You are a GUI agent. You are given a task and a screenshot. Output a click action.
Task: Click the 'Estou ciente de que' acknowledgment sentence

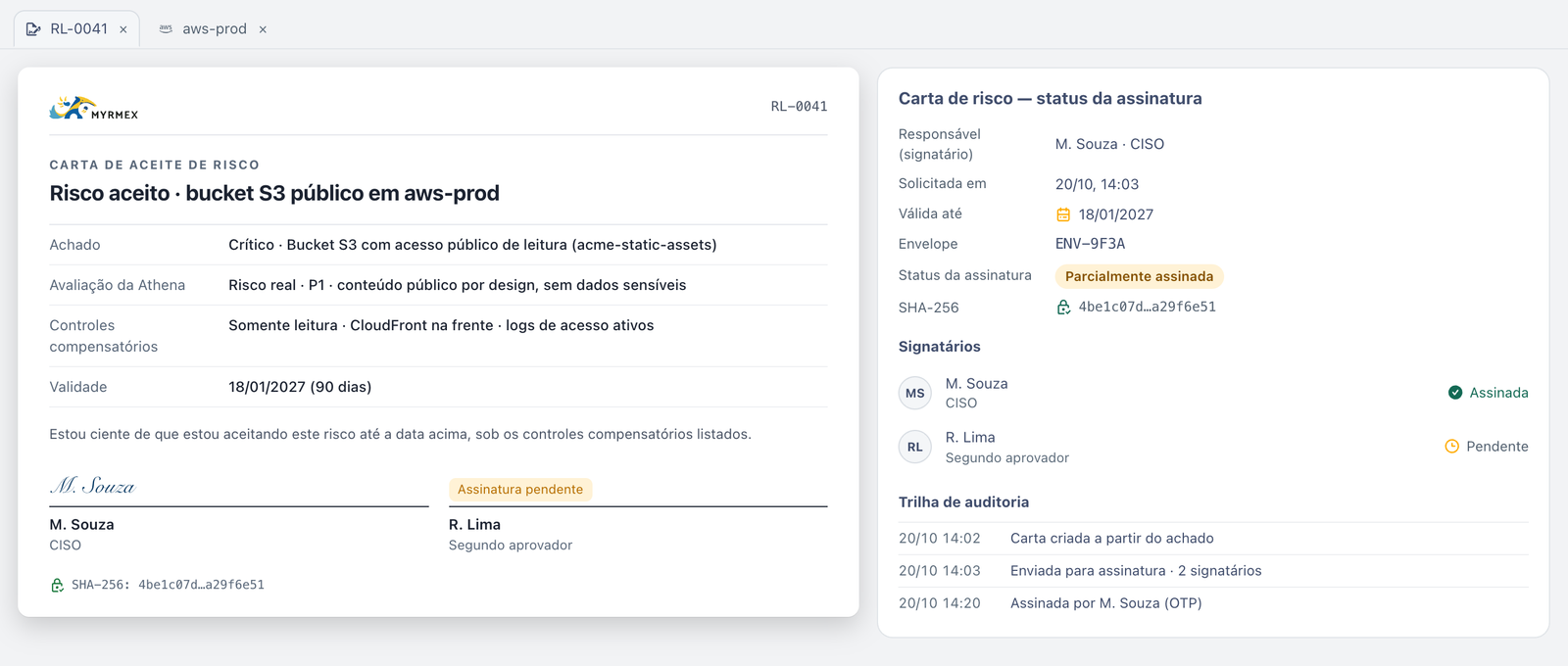tap(401, 434)
